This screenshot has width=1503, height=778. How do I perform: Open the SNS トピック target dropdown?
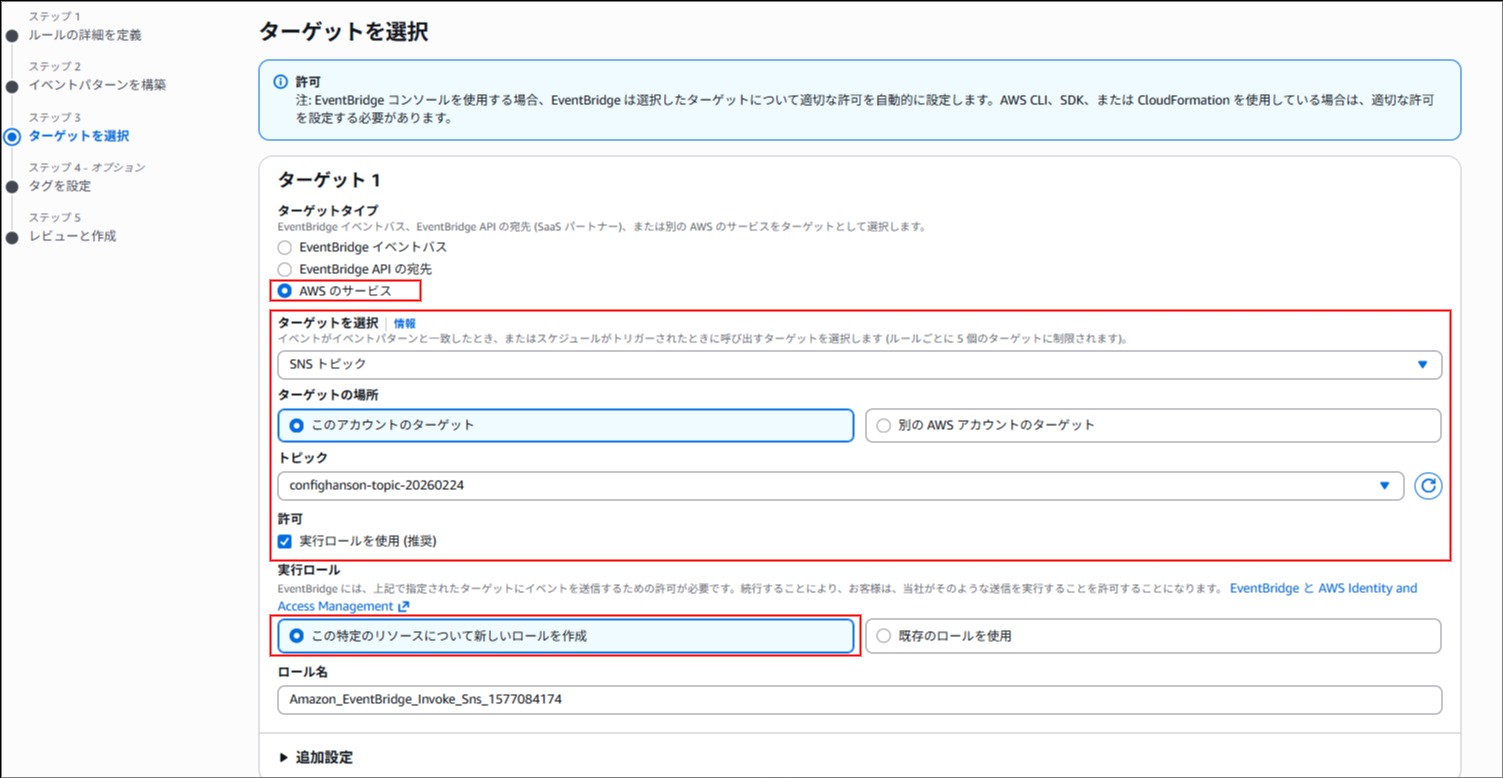click(x=859, y=365)
